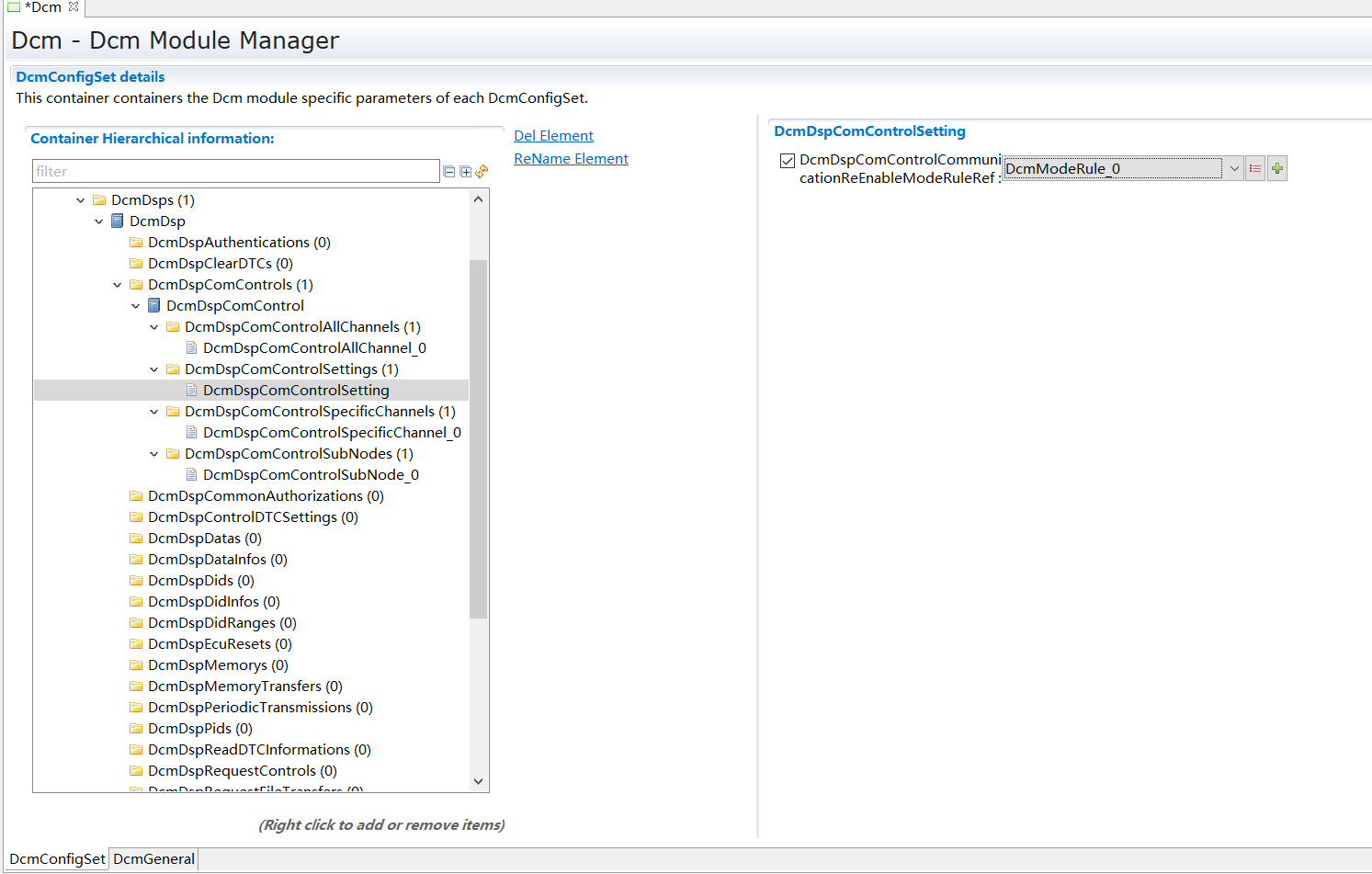Open the list browser icon next to DcmModeRule dropdown
The height and width of the screenshot is (874, 1372).
coord(1255,167)
